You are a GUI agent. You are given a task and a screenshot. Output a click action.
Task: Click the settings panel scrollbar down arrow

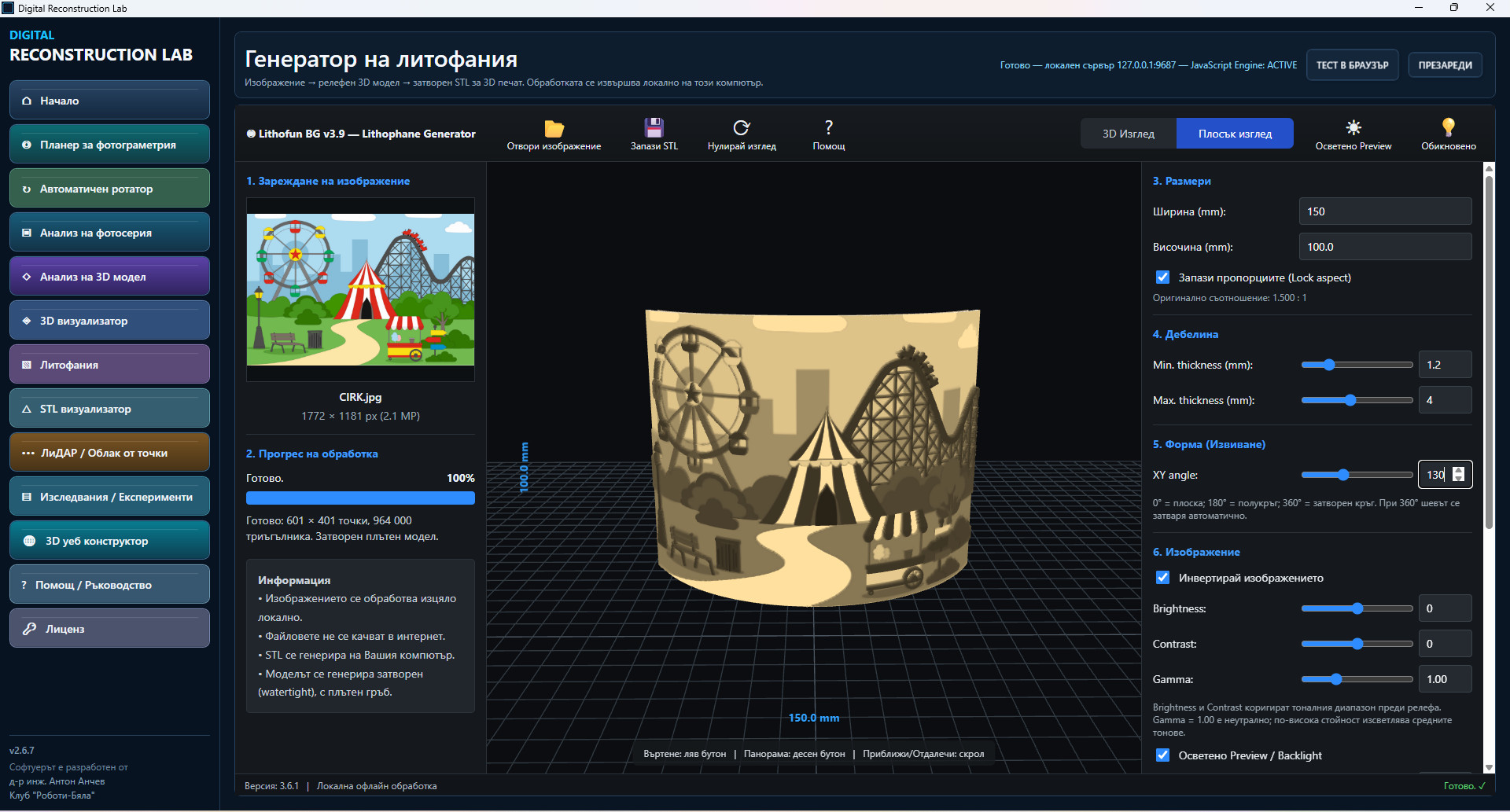[1489, 768]
